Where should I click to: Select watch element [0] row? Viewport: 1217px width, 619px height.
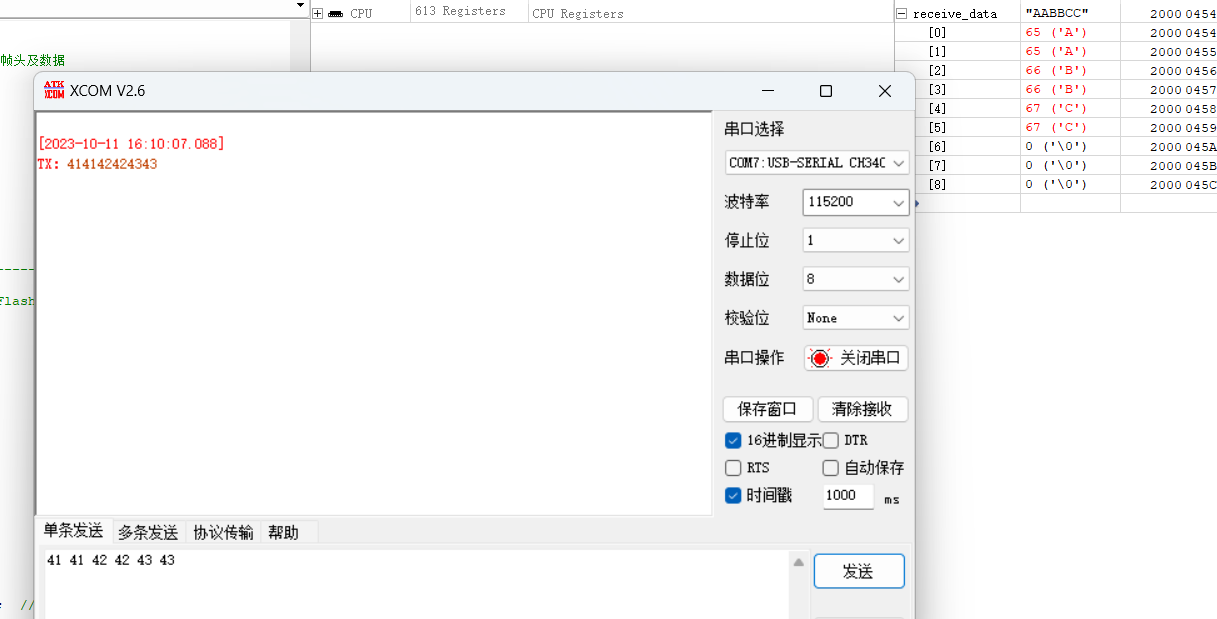click(x=1055, y=33)
